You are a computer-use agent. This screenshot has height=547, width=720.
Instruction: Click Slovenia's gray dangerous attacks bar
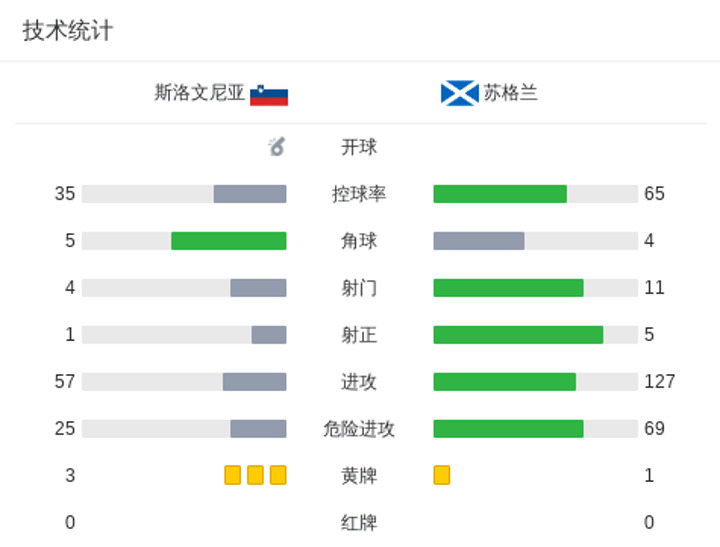click(259, 429)
